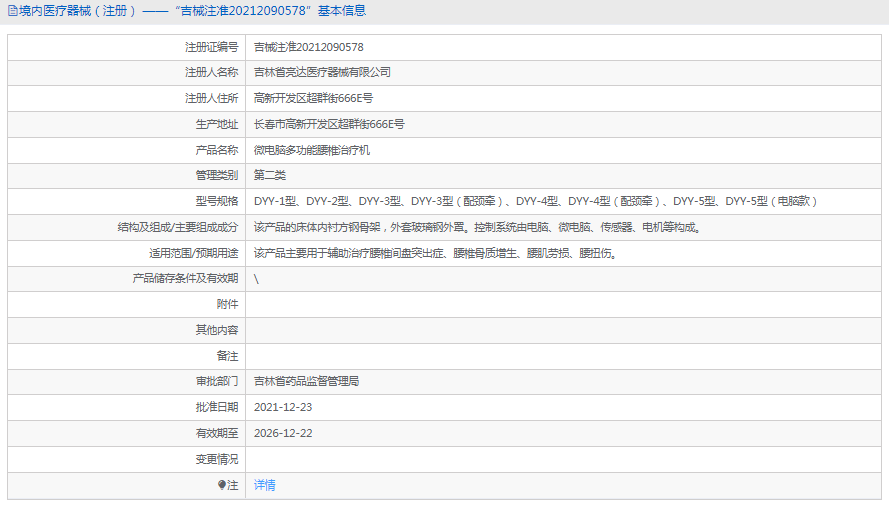Click the label 变更情况
This screenshot has width=889, height=508.
coord(217,459)
